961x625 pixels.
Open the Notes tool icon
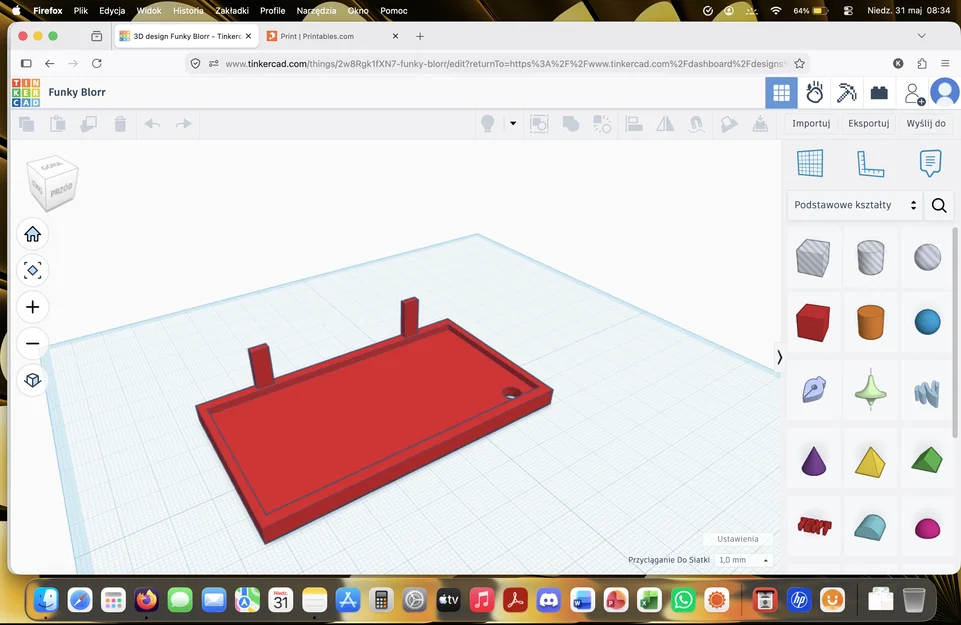[x=930, y=164]
